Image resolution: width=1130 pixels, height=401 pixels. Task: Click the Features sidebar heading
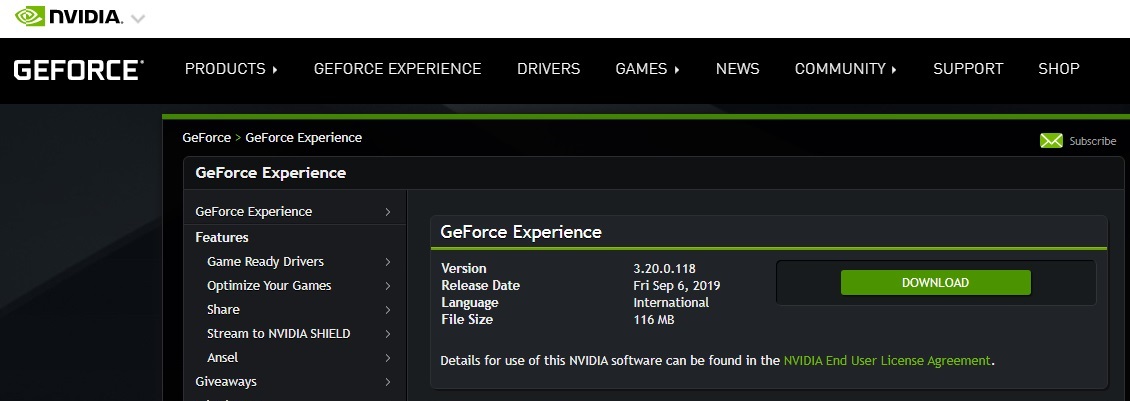tap(222, 237)
